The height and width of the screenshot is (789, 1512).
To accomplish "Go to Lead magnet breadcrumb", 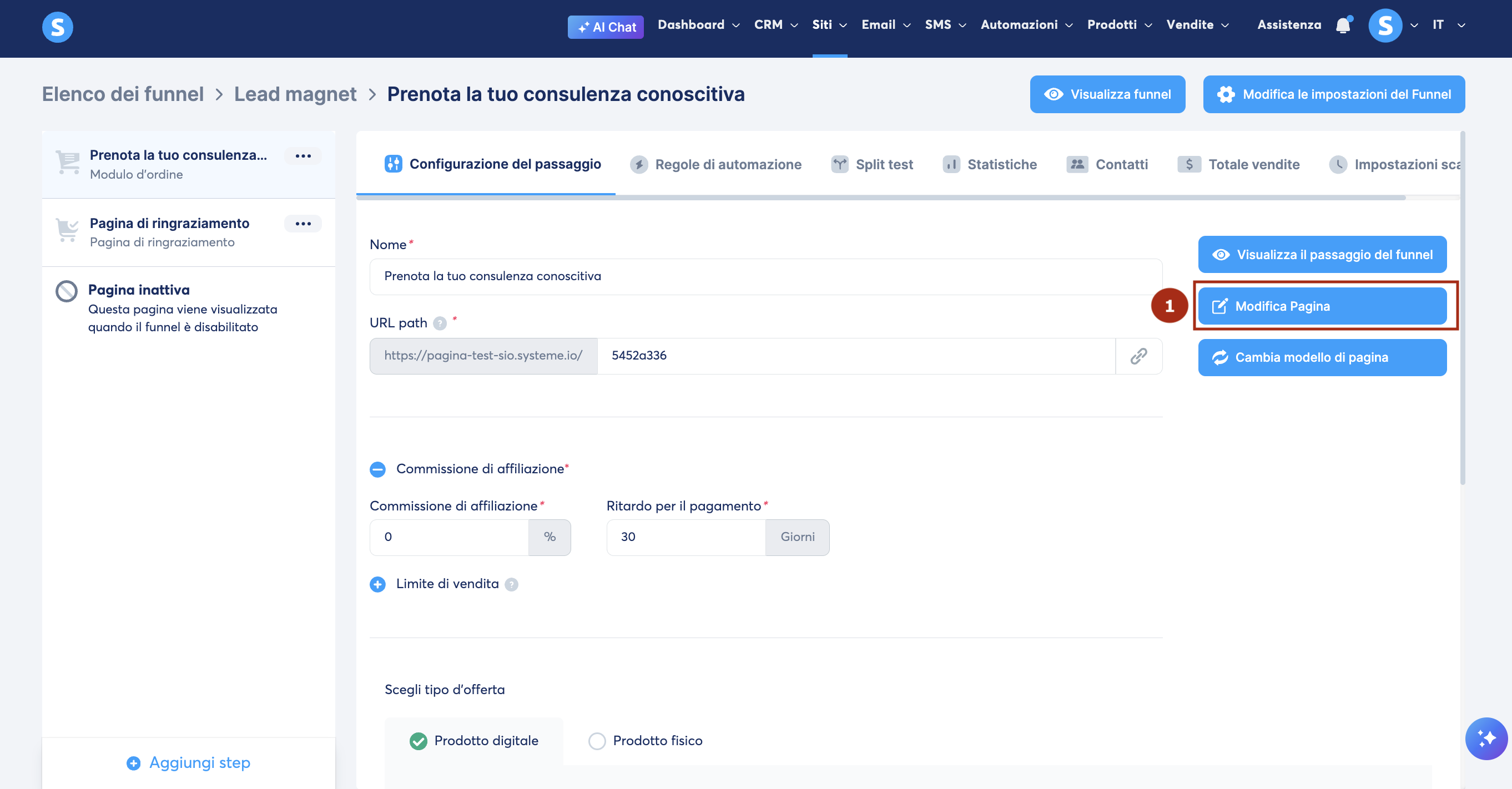I will pyautogui.click(x=295, y=94).
